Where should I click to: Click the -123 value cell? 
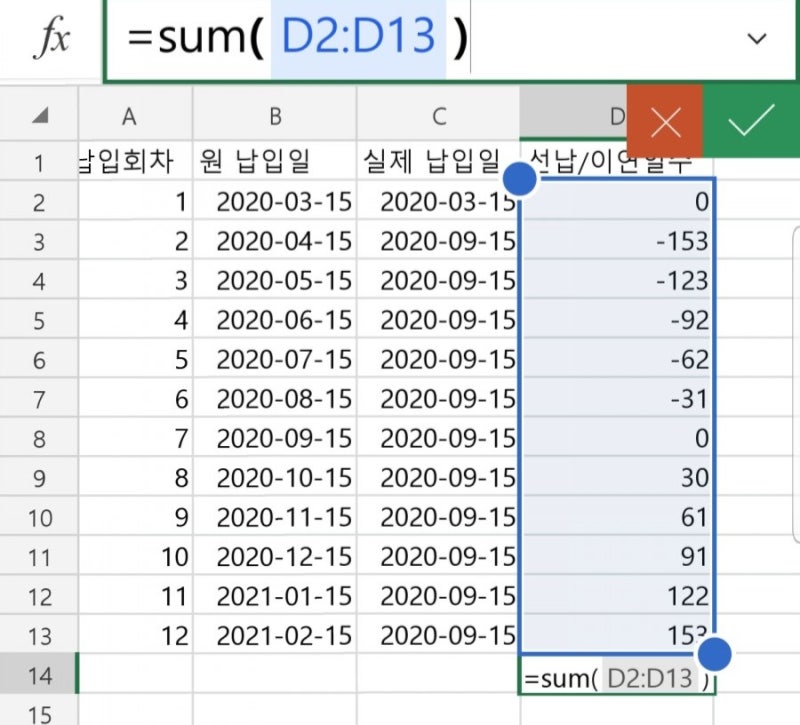pos(616,281)
